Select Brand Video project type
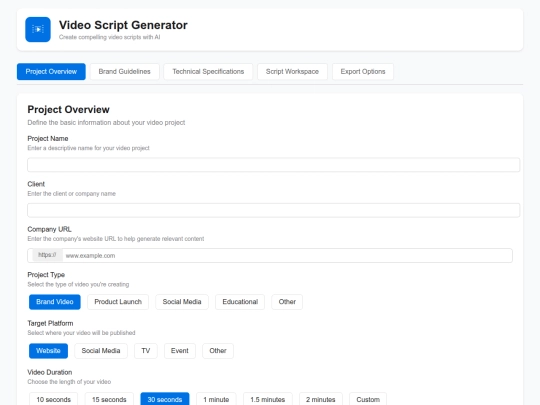 55,302
